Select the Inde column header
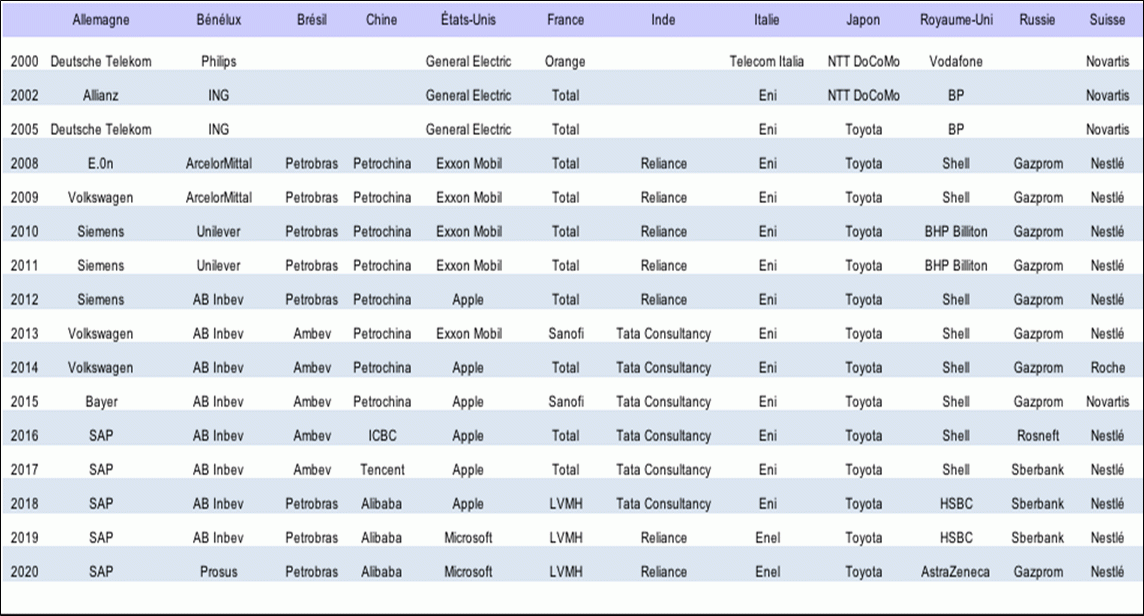The height and width of the screenshot is (616, 1144). (662, 20)
